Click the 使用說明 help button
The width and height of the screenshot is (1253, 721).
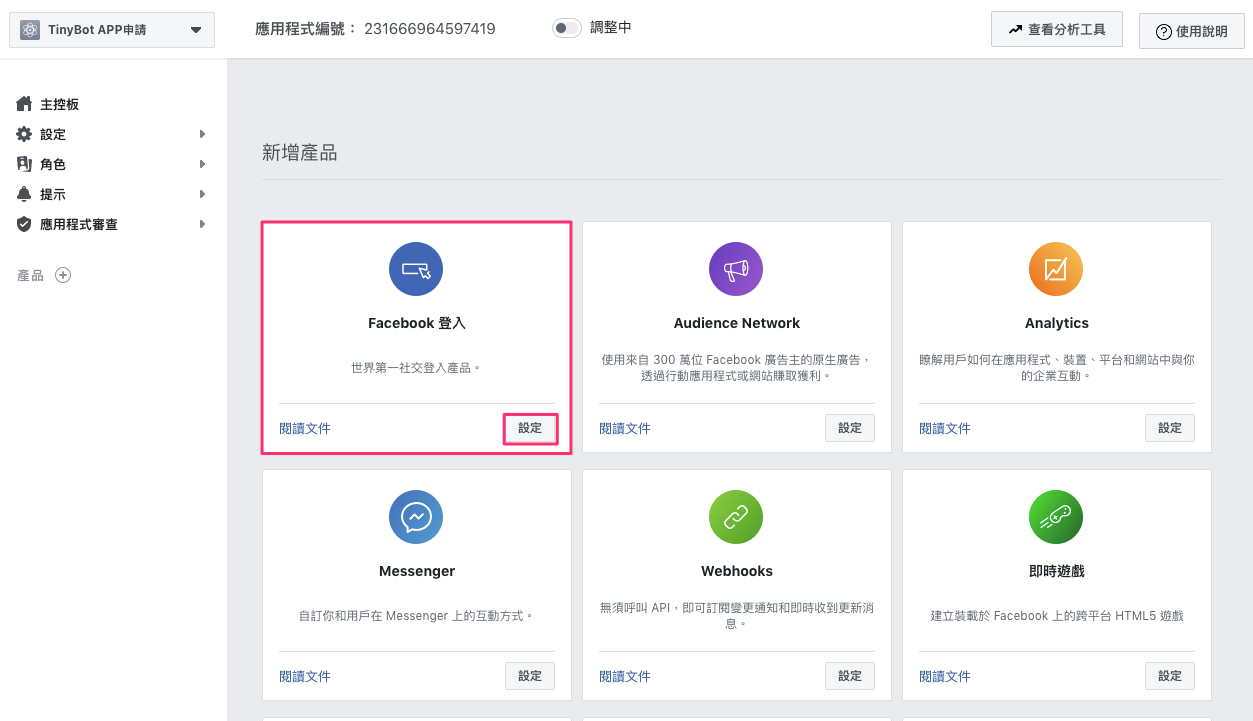1192,31
